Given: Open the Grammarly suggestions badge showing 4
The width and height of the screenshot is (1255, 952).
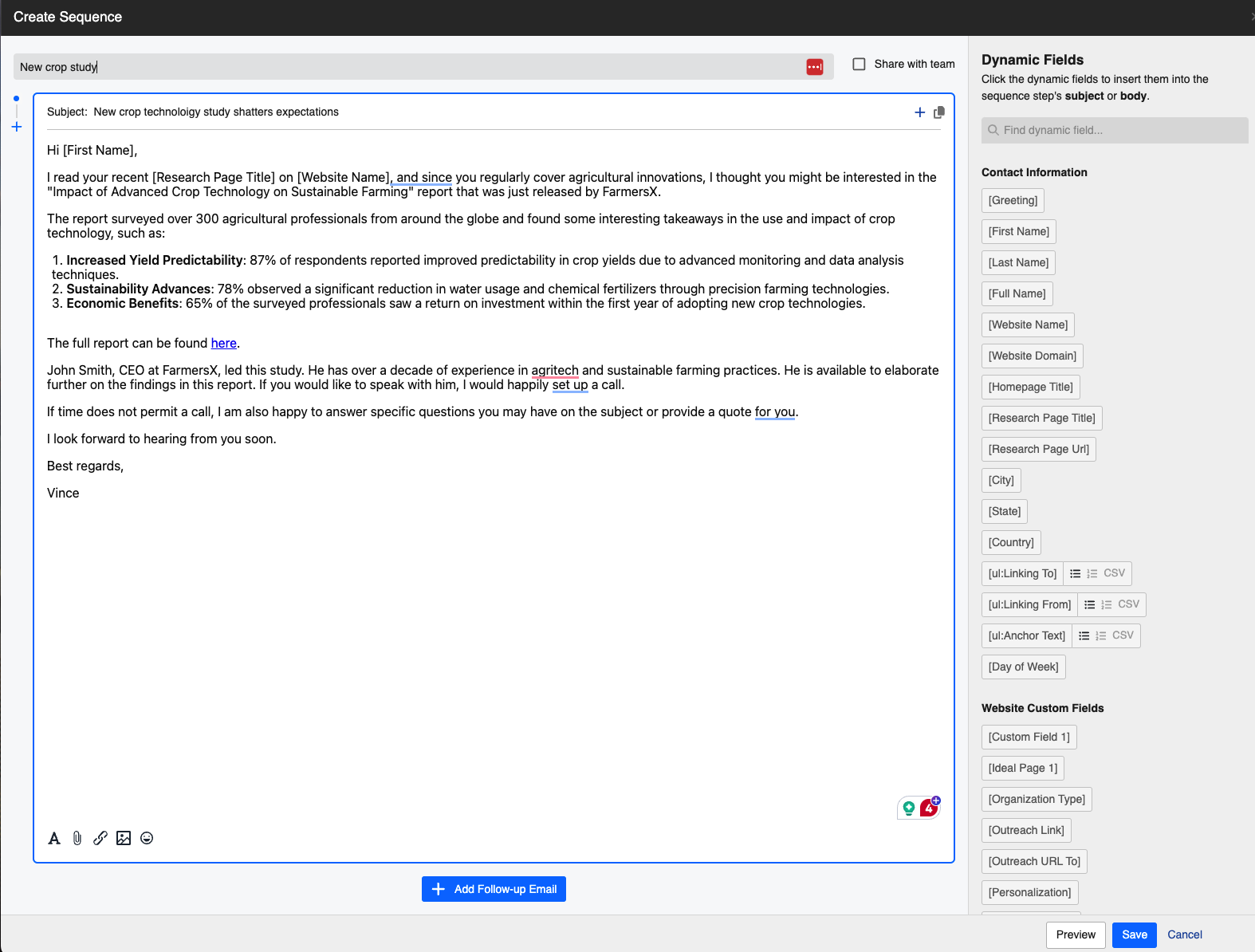Looking at the screenshot, I should pos(928,808).
